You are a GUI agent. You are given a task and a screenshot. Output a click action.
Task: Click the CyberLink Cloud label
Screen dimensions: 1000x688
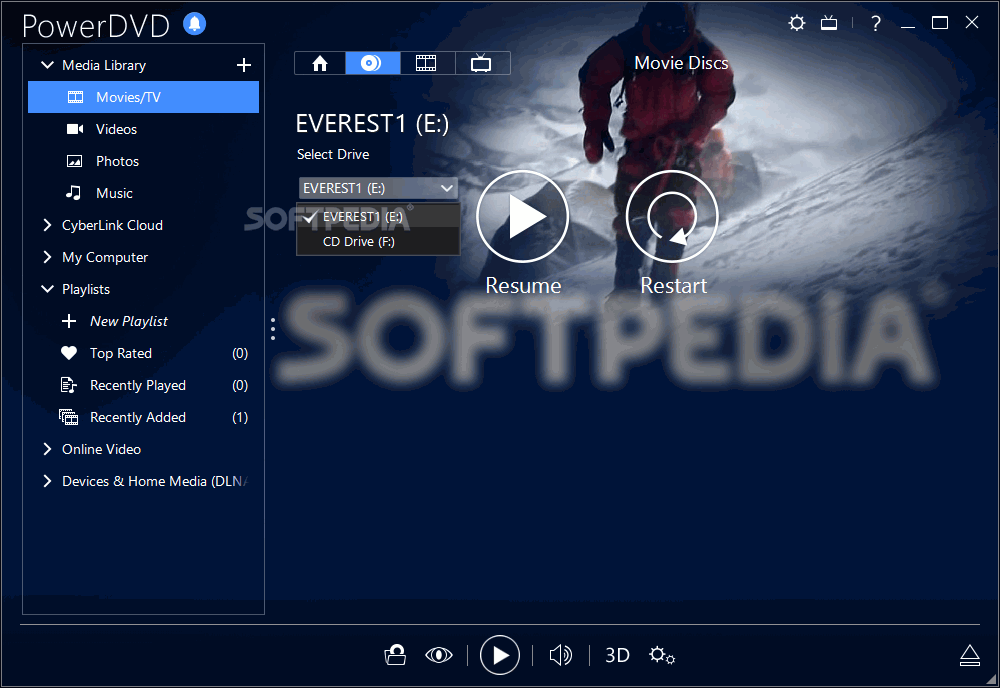pyautogui.click(x=112, y=225)
